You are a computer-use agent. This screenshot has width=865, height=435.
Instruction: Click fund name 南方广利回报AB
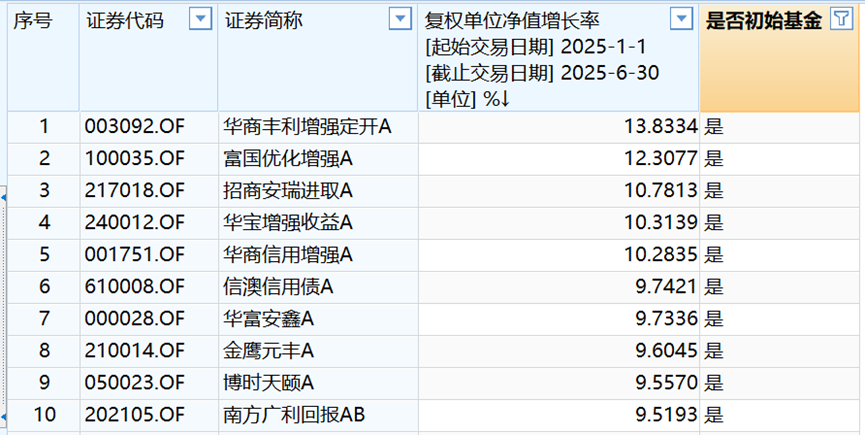[294, 415]
